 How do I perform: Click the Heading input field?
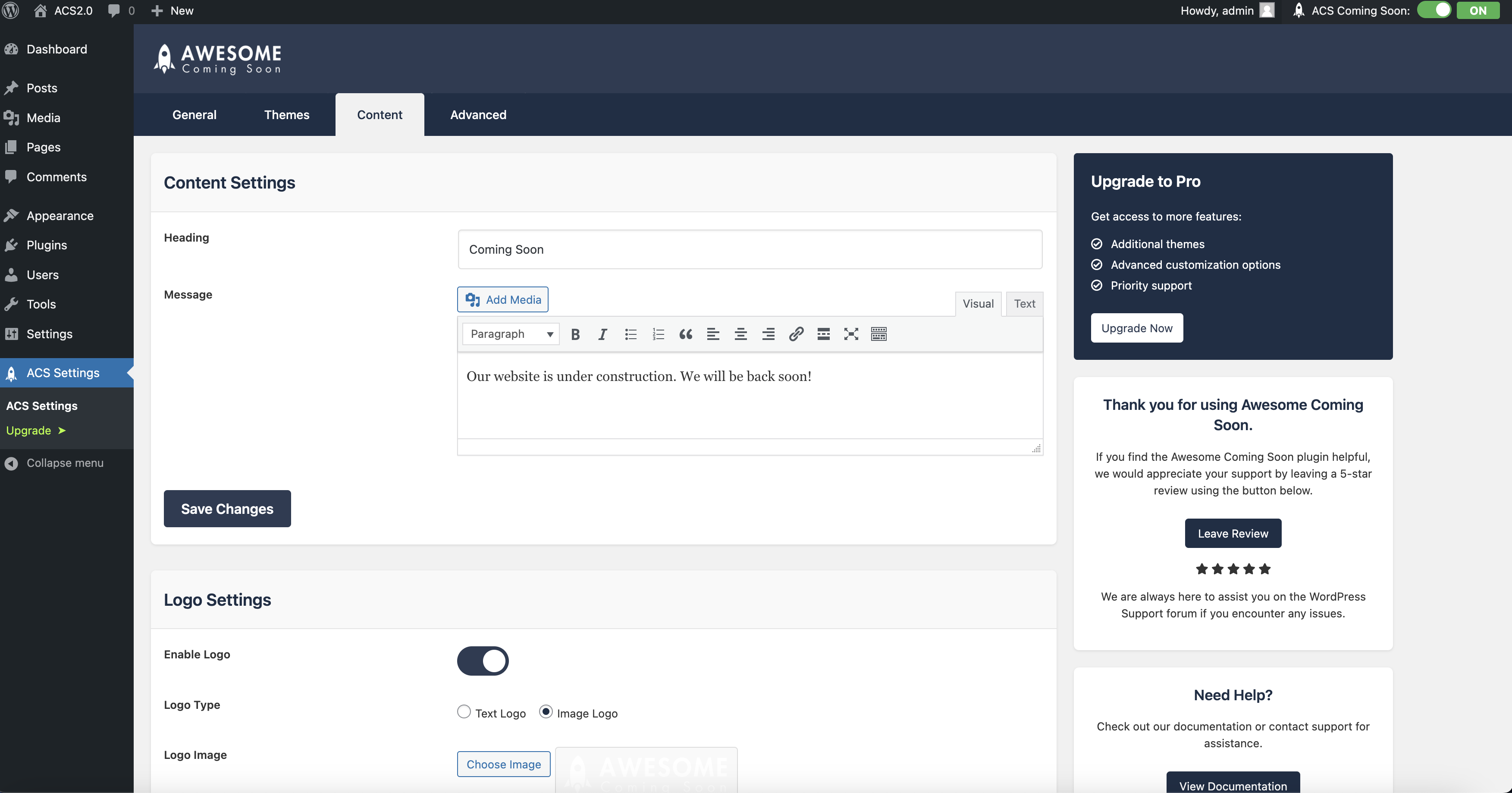[x=750, y=249]
